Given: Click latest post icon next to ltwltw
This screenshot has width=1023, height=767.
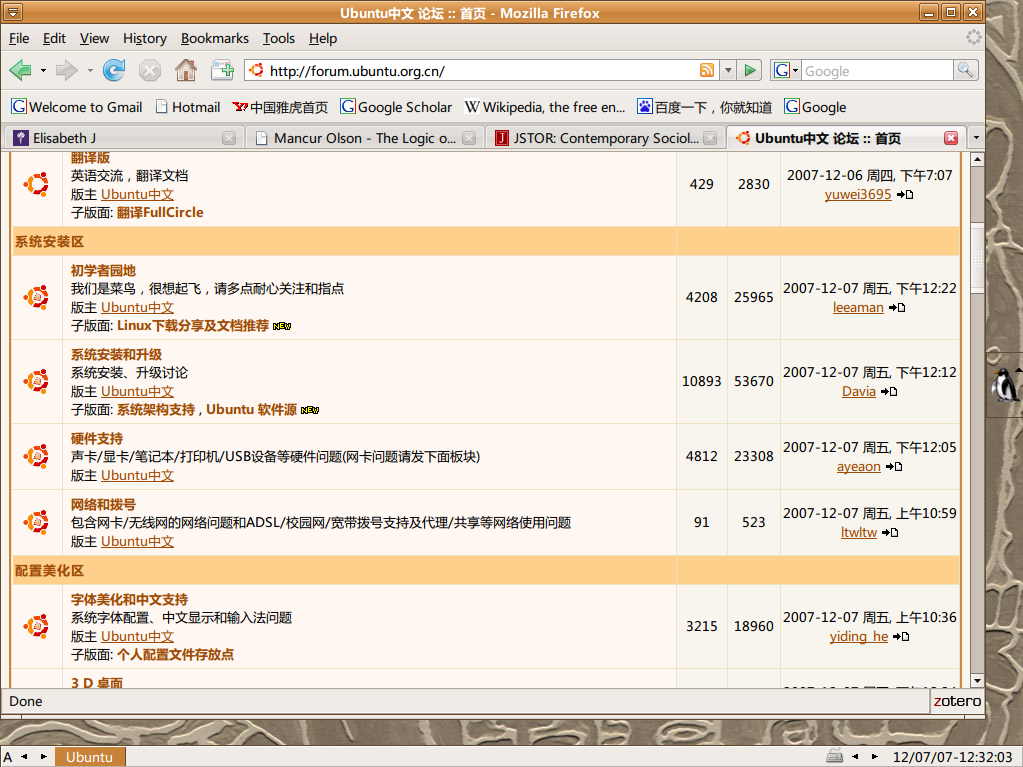Looking at the screenshot, I should pos(890,532).
